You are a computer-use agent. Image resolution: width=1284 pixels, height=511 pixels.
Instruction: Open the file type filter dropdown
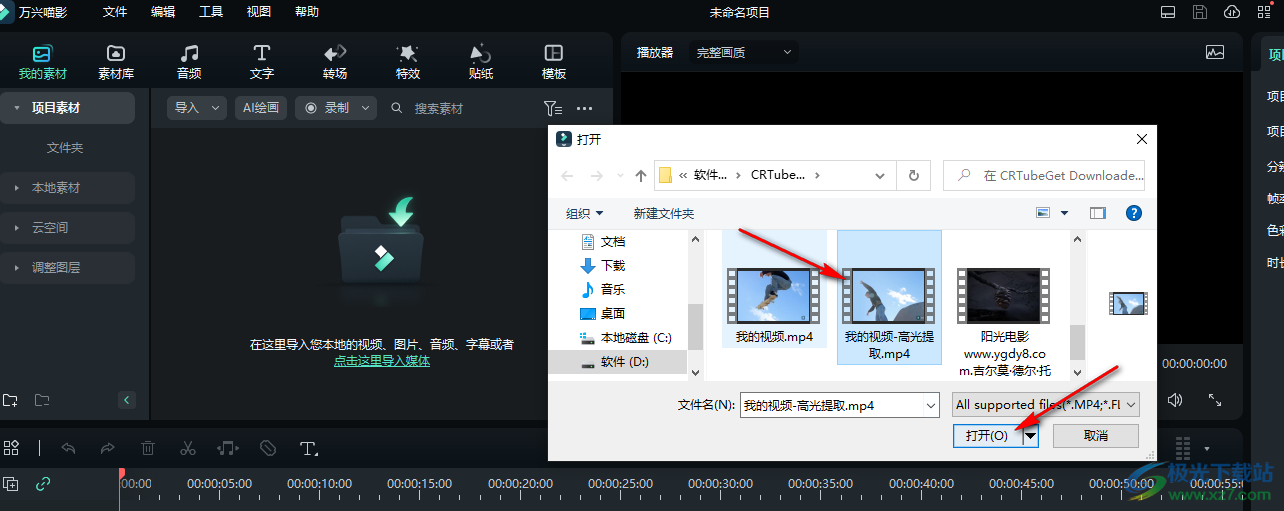pos(1045,405)
